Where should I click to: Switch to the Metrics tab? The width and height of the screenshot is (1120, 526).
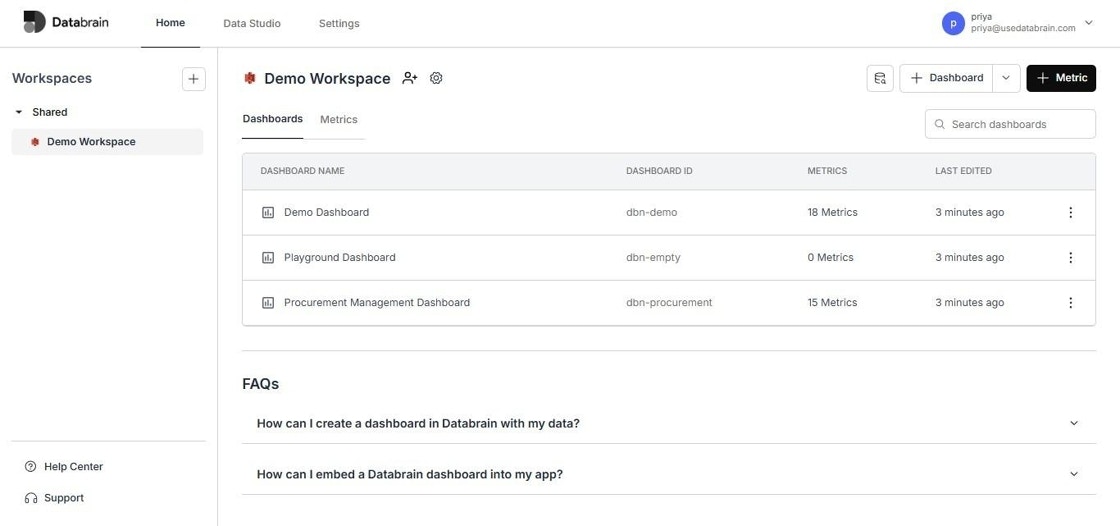click(x=339, y=119)
